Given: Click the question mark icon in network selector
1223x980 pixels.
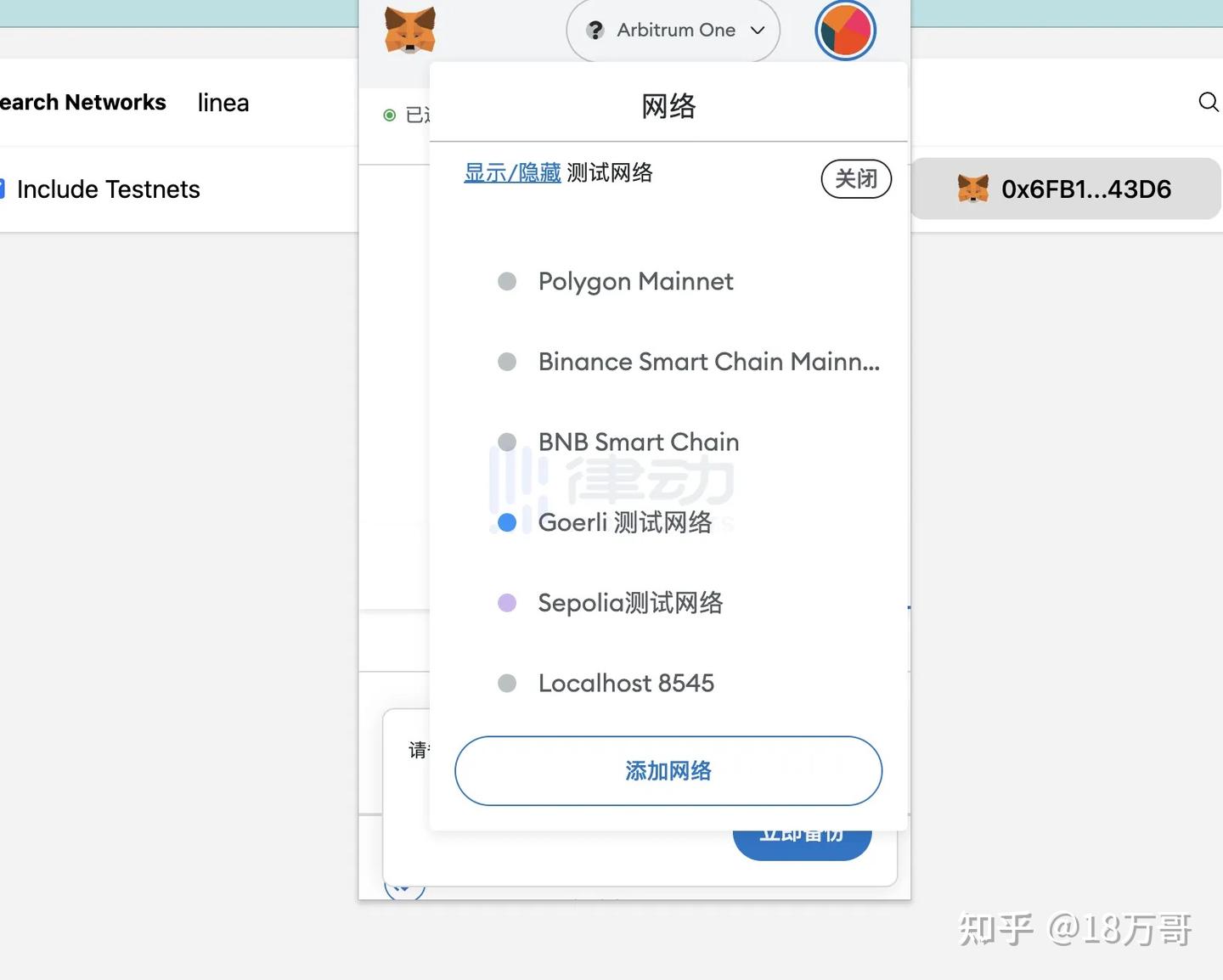Looking at the screenshot, I should (x=595, y=30).
